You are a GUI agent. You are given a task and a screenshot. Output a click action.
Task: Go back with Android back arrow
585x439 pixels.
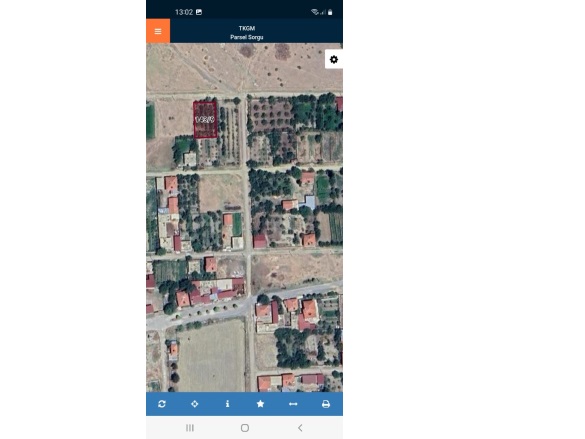300,428
